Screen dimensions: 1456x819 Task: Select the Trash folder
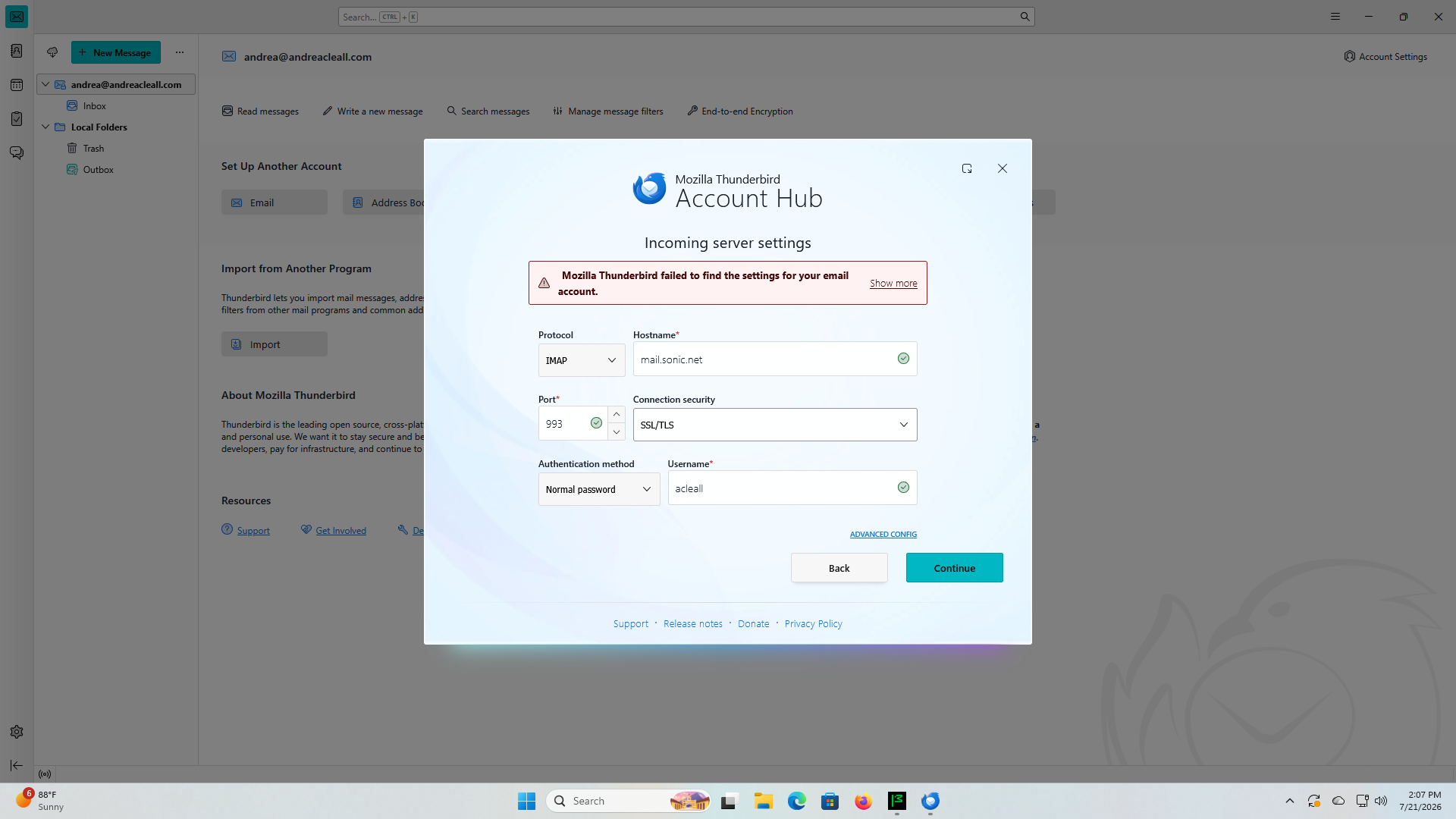point(93,148)
